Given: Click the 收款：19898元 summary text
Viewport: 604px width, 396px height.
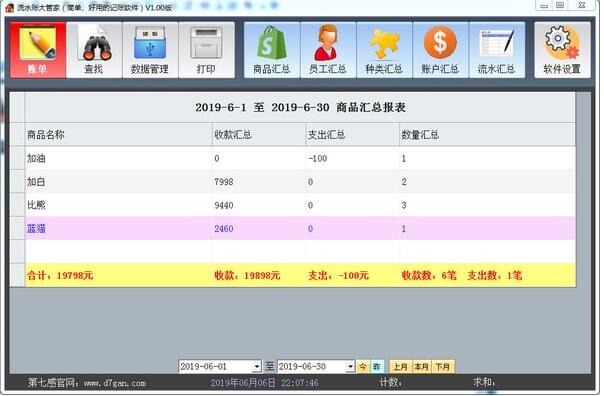Looking at the screenshot, I should [x=247, y=275].
